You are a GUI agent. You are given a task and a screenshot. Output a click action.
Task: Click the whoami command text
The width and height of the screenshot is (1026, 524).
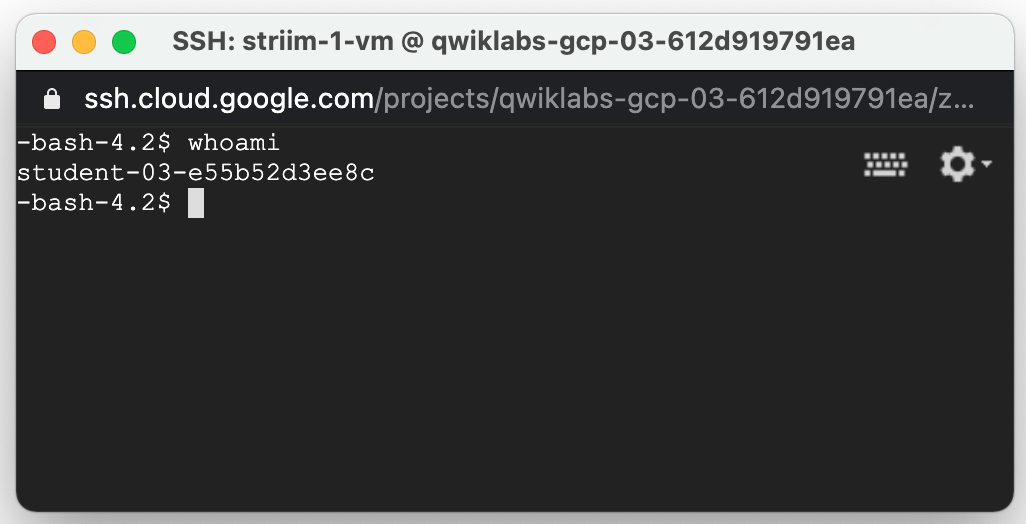[234, 143]
